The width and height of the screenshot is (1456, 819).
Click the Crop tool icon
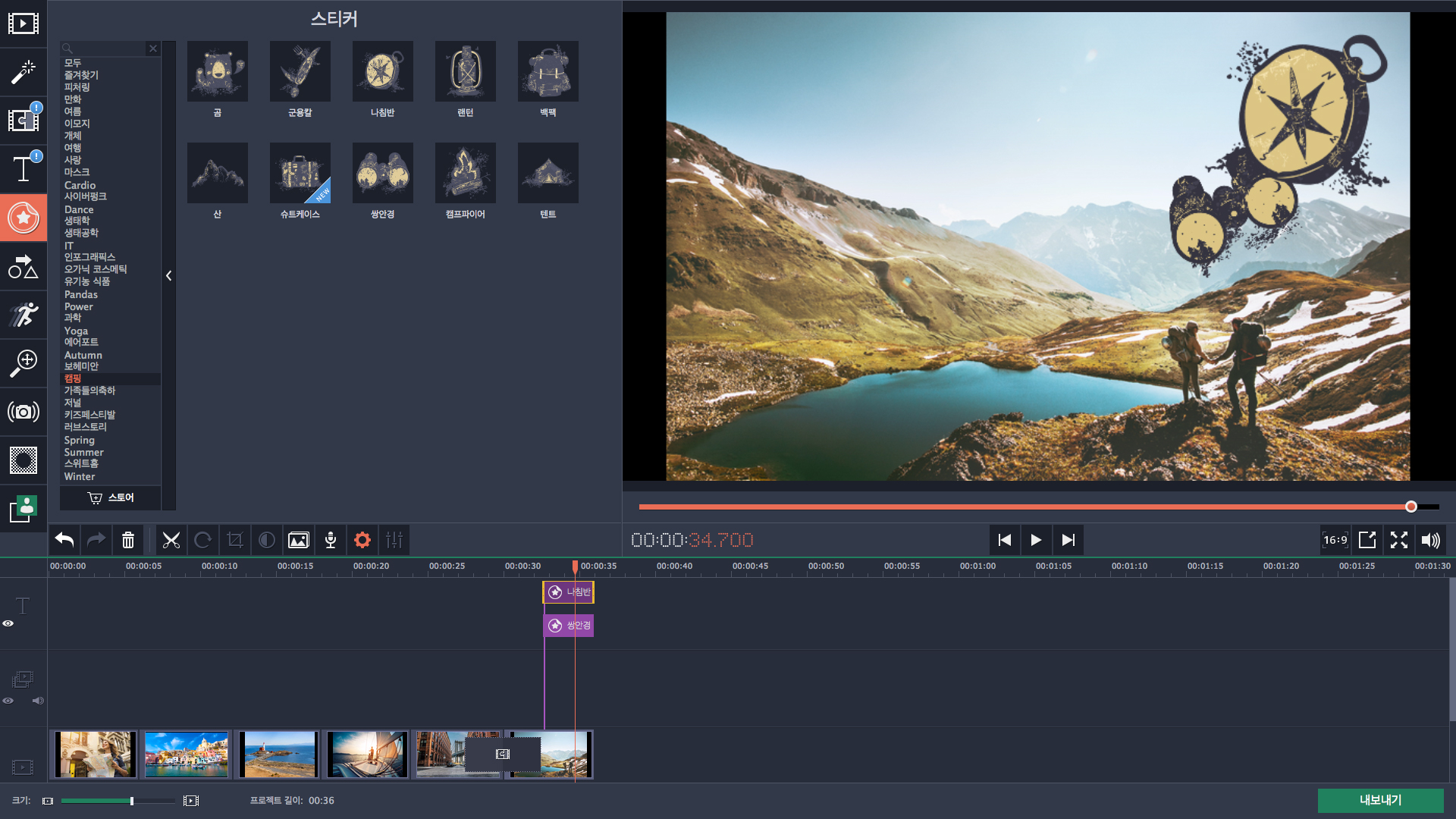[235, 540]
